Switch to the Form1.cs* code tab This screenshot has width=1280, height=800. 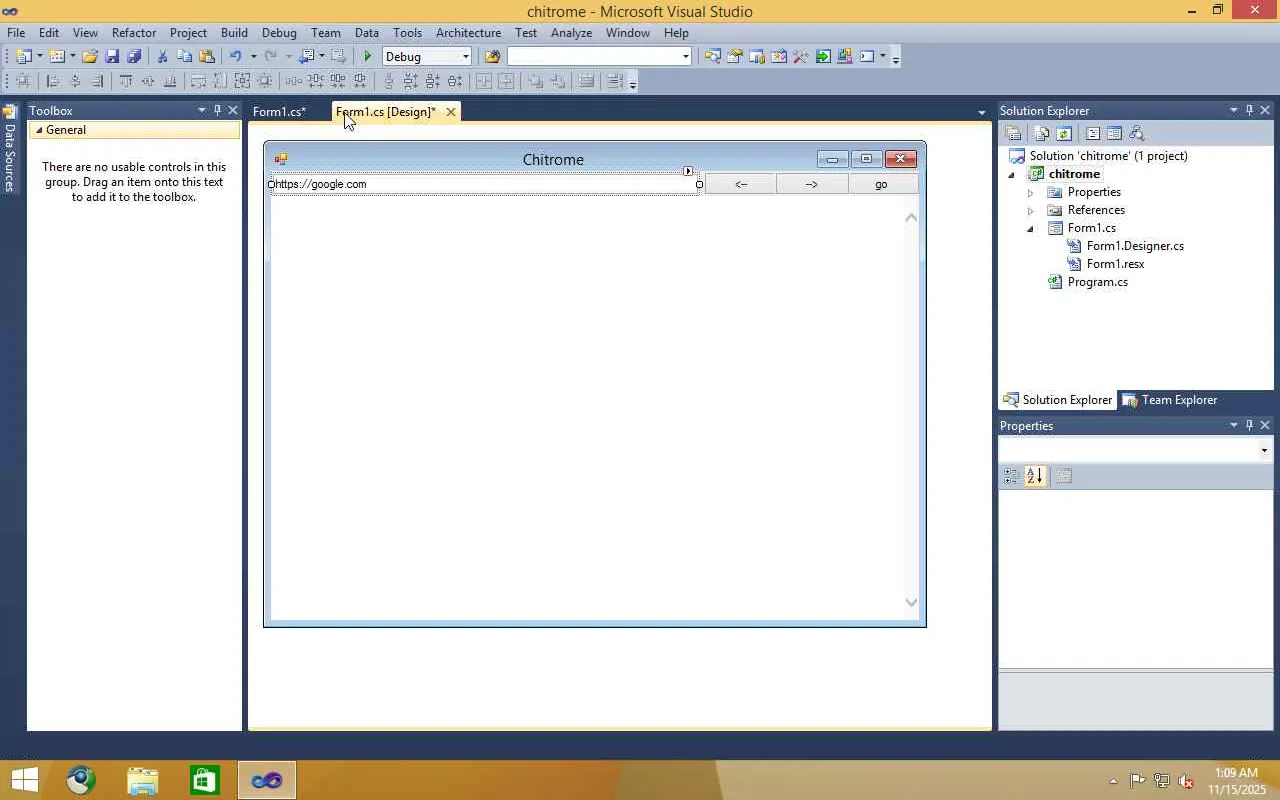coord(279,112)
